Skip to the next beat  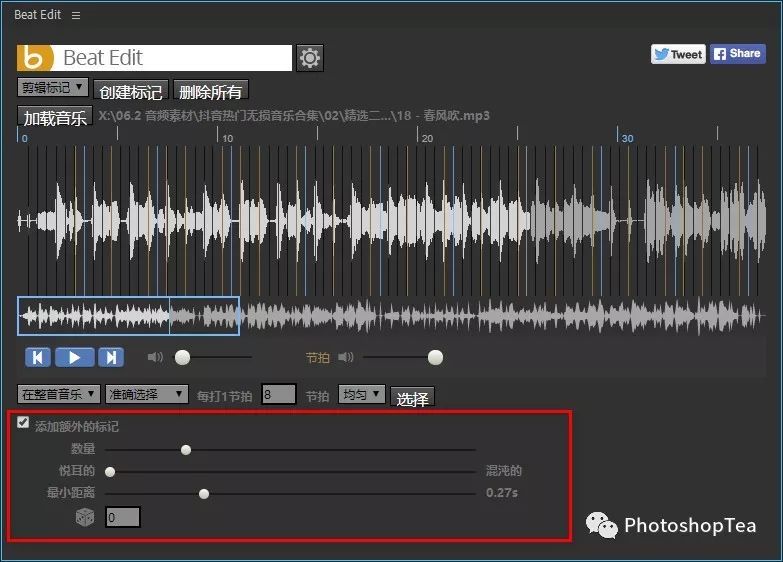(x=111, y=357)
